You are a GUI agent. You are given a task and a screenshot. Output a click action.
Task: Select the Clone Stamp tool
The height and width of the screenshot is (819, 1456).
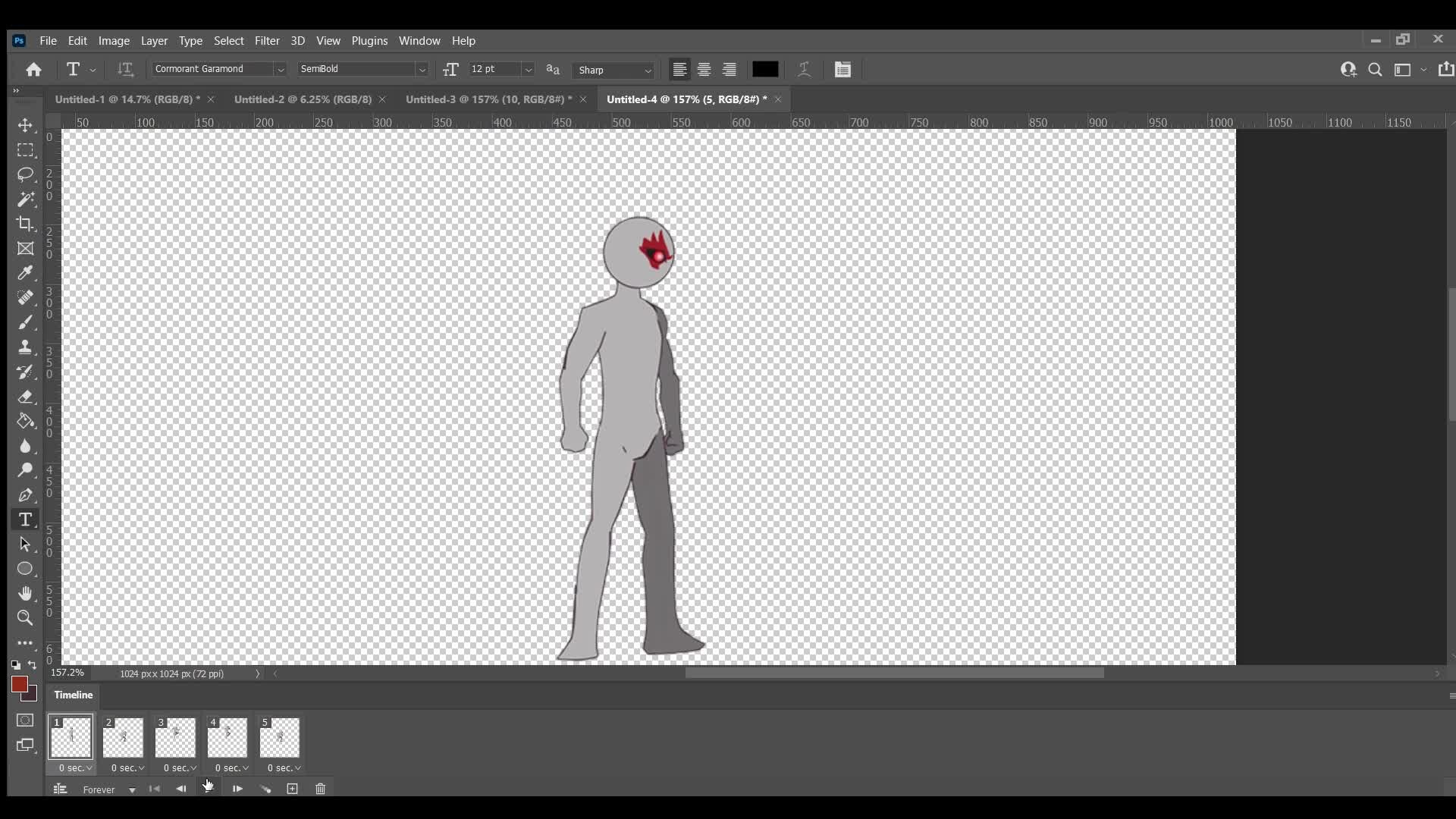tap(25, 347)
